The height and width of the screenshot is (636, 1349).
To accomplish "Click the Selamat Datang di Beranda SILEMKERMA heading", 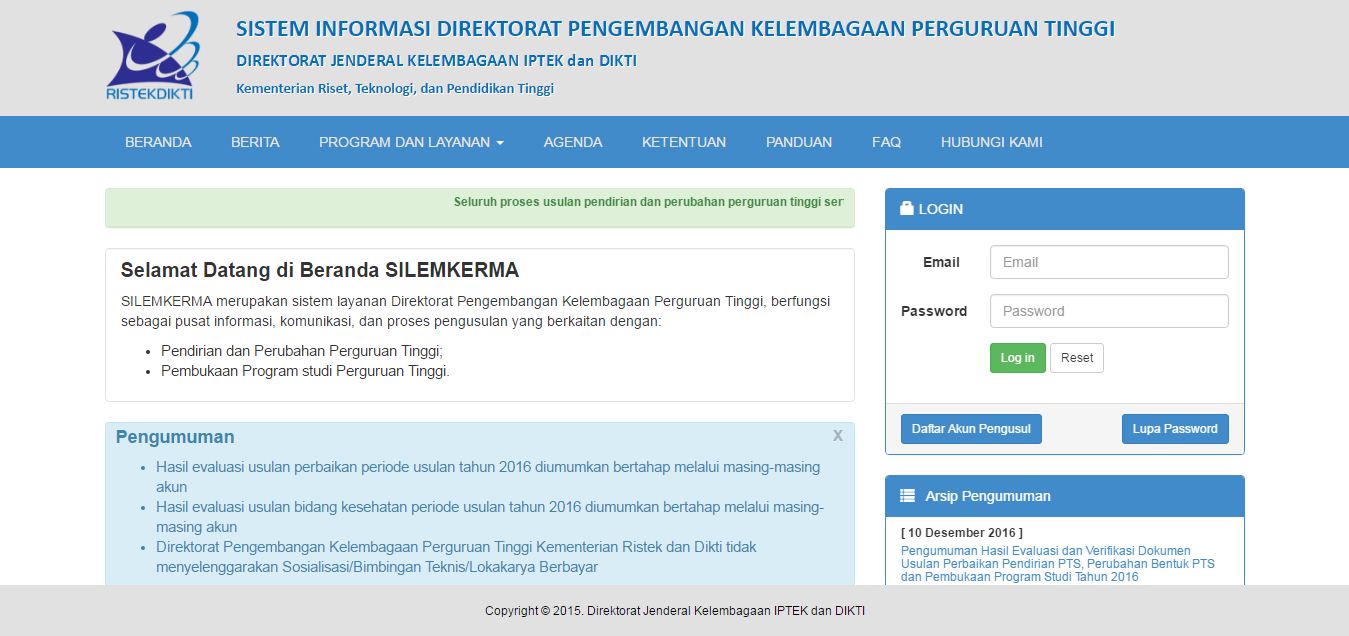I will tap(320, 270).
